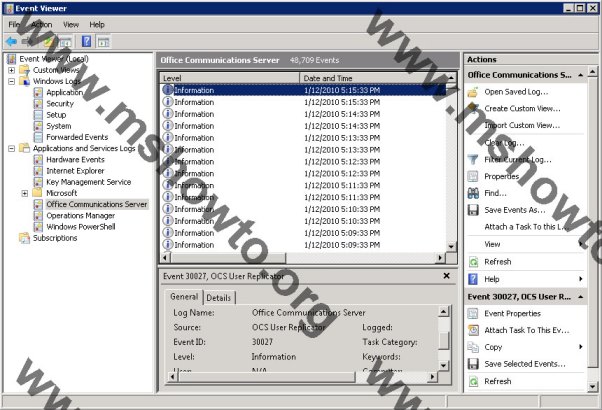This screenshot has width=602, height=410.
Task: Open Event Properties action icon
Action: pyautogui.click(x=473, y=314)
